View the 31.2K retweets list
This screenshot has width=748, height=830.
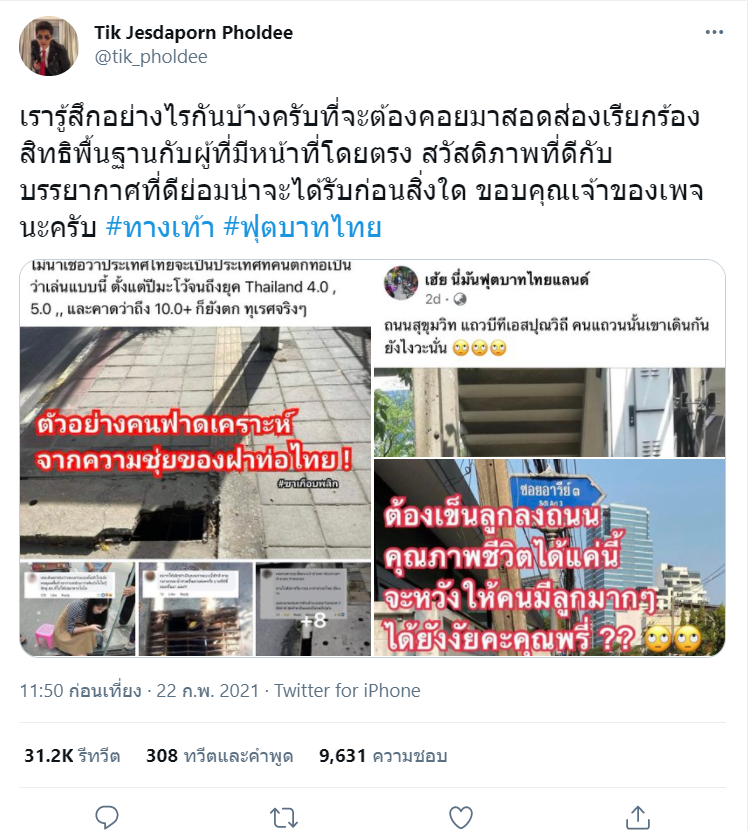pyautogui.click(x=72, y=755)
